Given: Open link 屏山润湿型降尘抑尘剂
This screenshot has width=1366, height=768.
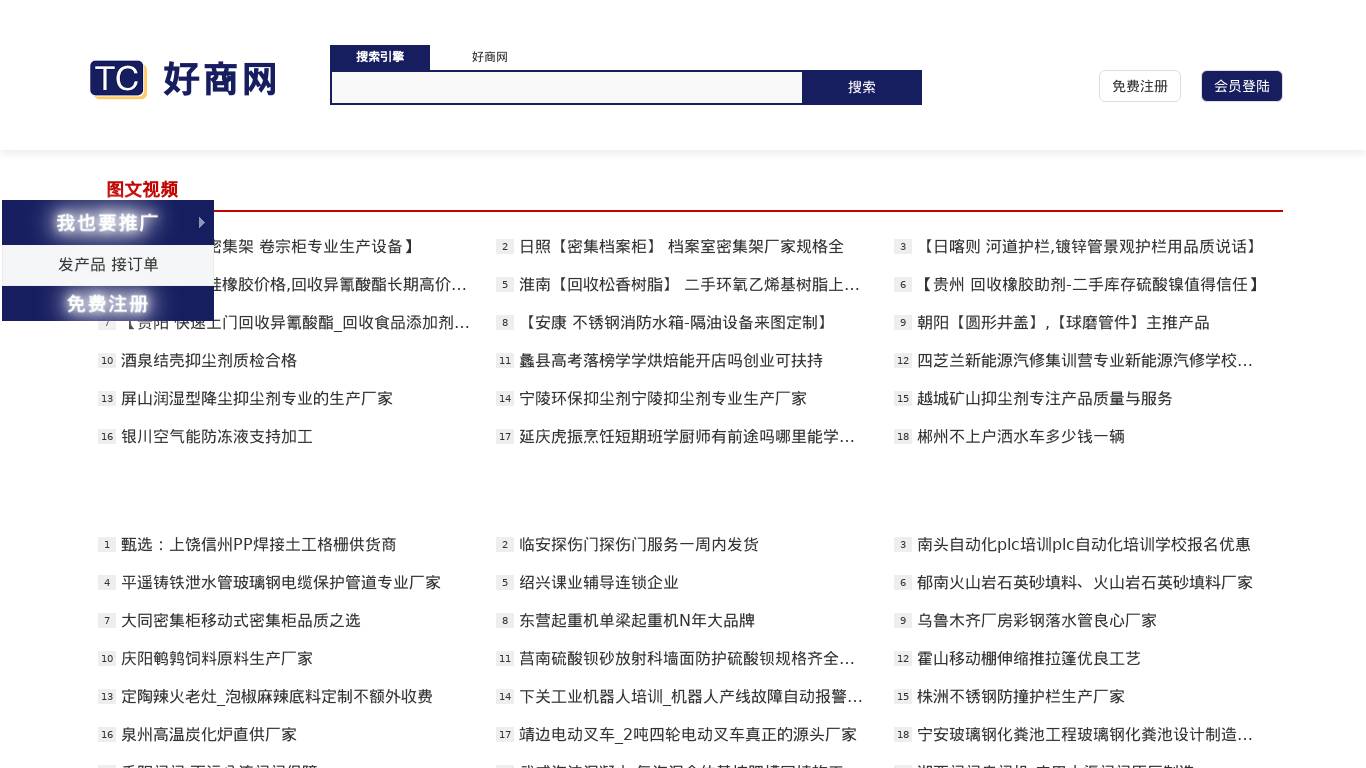Looking at the screenshot, I should pos(257,399).
